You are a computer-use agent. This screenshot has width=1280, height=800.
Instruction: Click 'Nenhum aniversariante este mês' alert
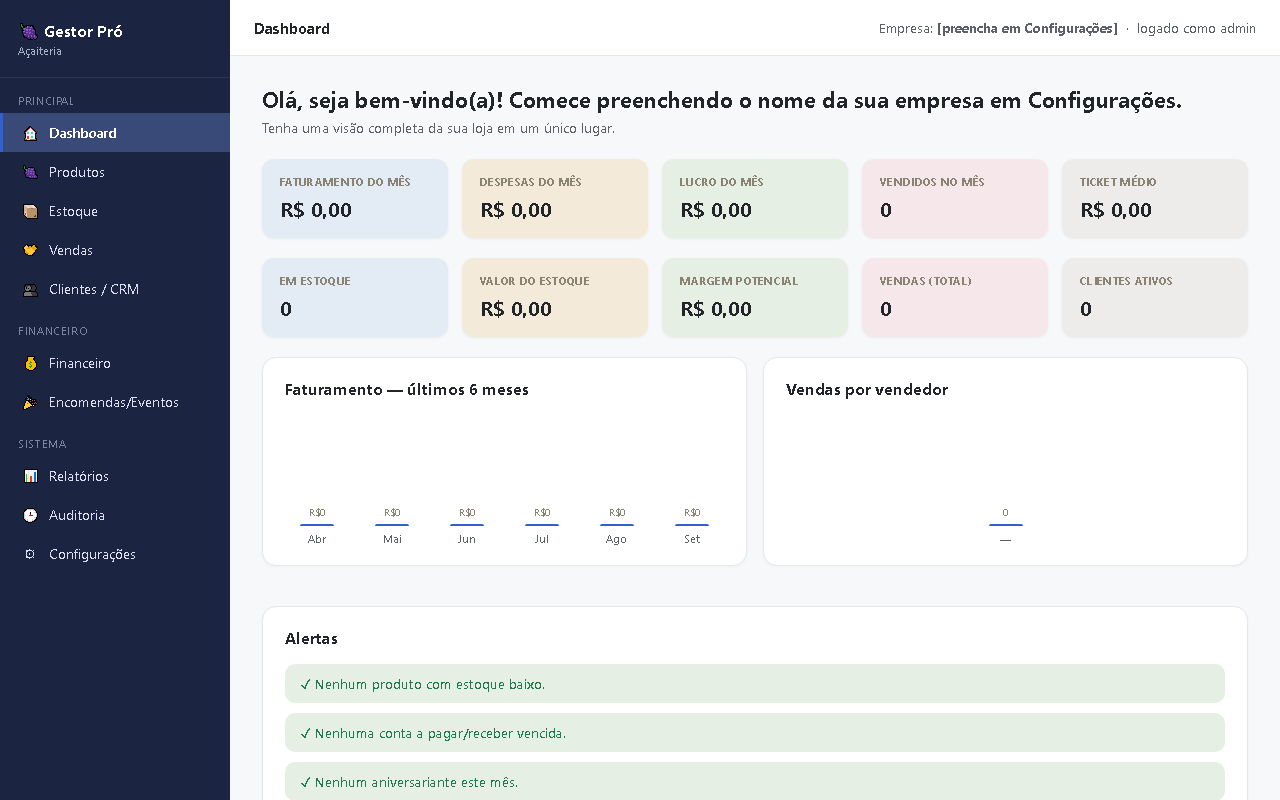[x=755, y=782]
